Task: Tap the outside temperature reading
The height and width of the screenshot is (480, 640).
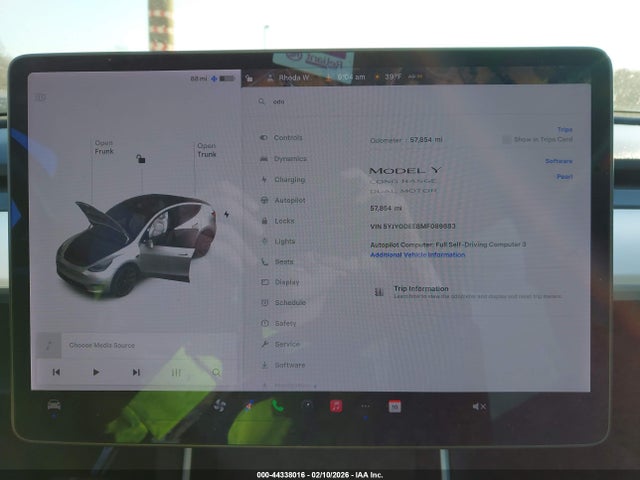Action: [x=393, y=77]
